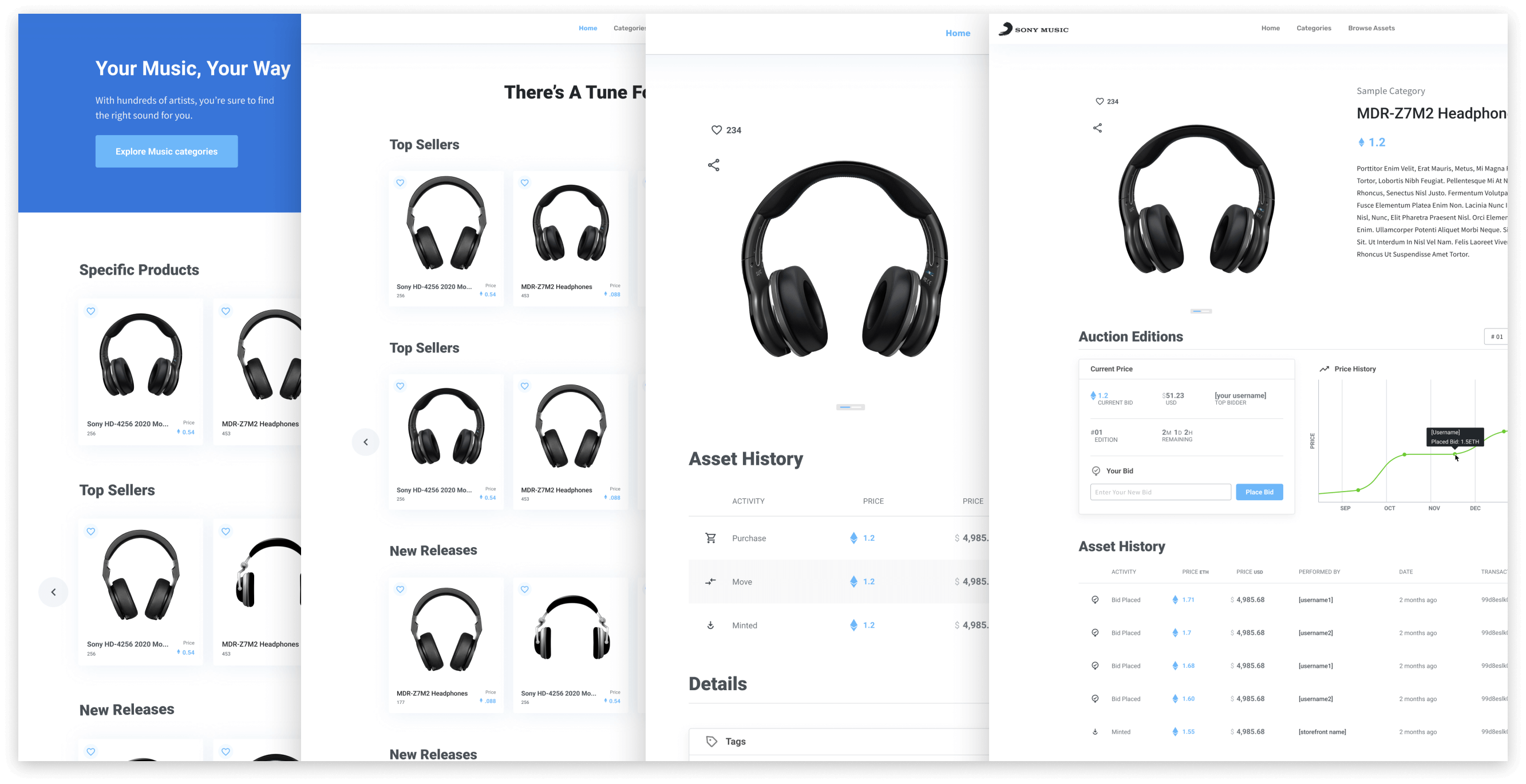The width and height of the screenshot is (1526, 784).
Task: Click the share icon beside the large headphone image
Action: pos(713,165)
